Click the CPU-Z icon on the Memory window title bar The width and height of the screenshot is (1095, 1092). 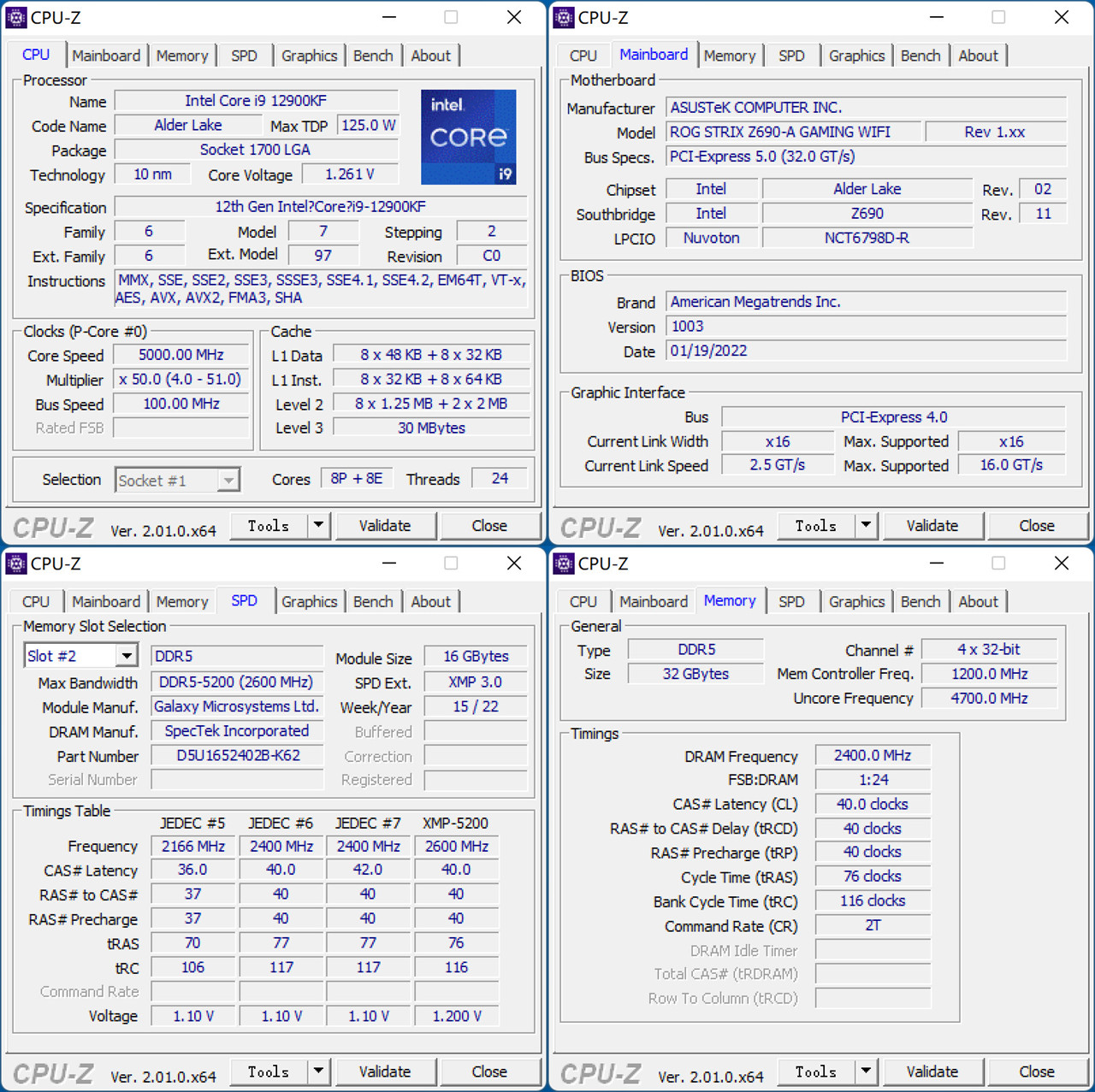tap(565, 564)
